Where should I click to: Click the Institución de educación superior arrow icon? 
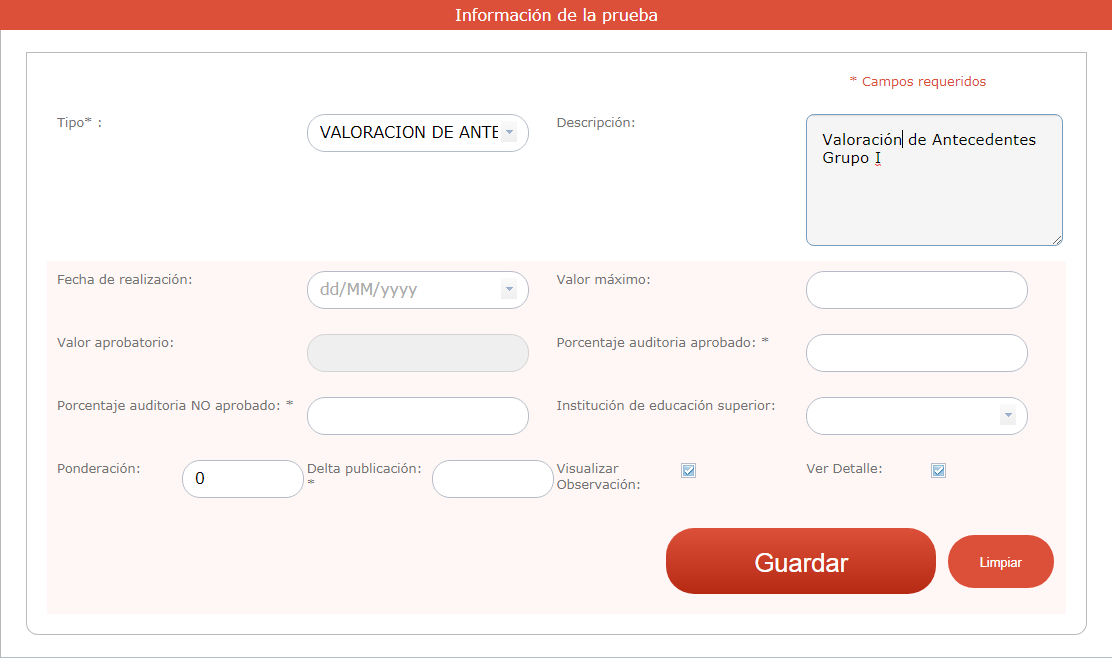(1008, 416)
